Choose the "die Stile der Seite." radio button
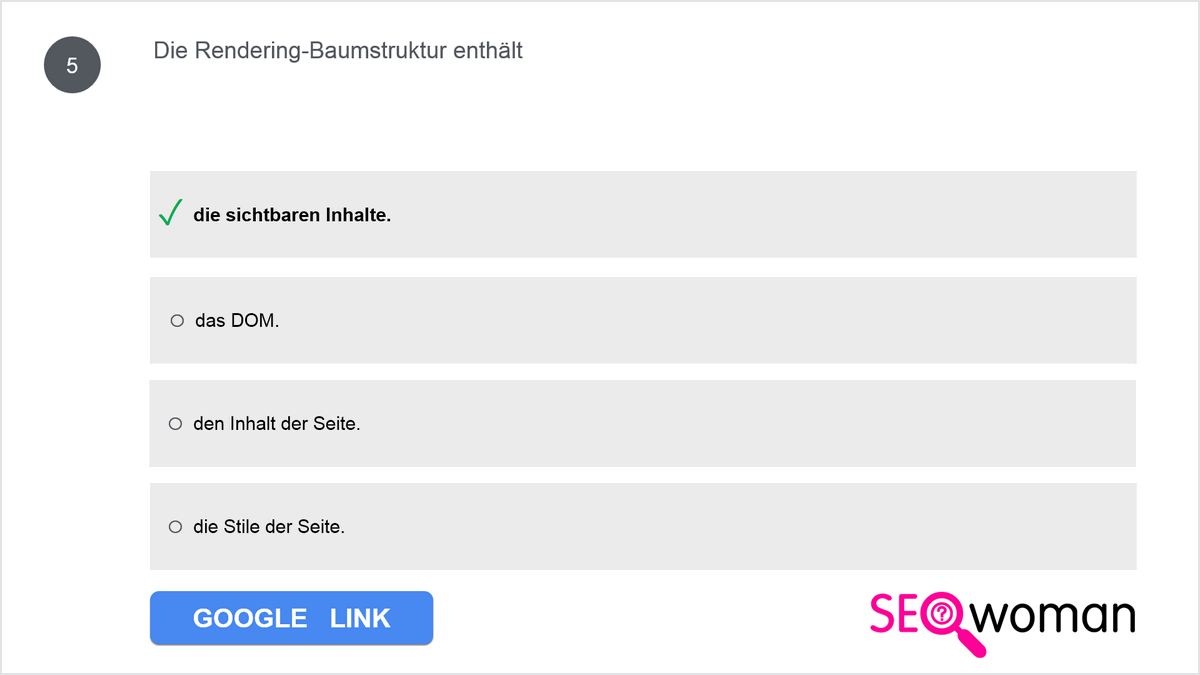The width and height of the screenshot is (1200, 675). click(x=175, y=526)
